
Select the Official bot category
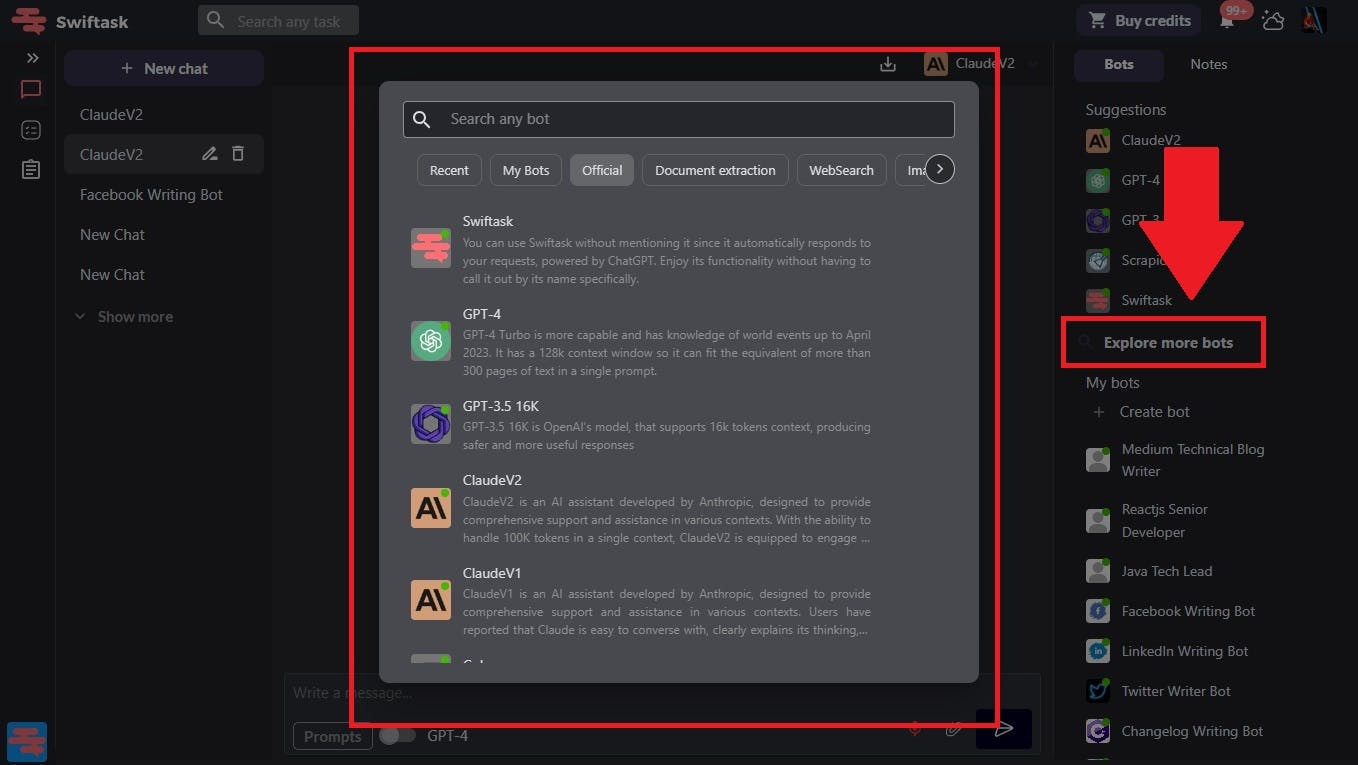[602, 170]
